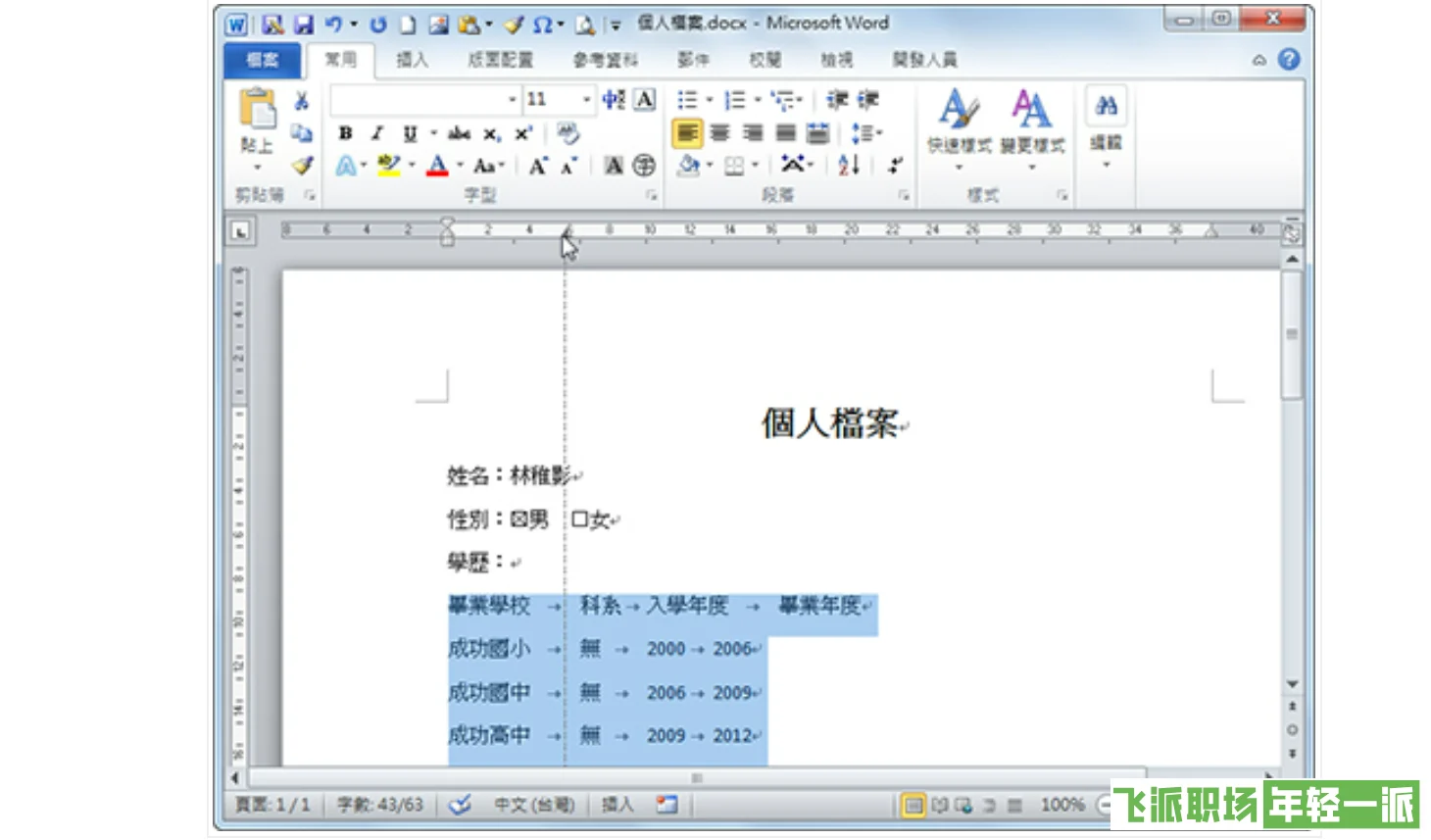Switch to the 版面配置 Page Layout tab
The image size is (1431, 840).
[x=500, y=60]
